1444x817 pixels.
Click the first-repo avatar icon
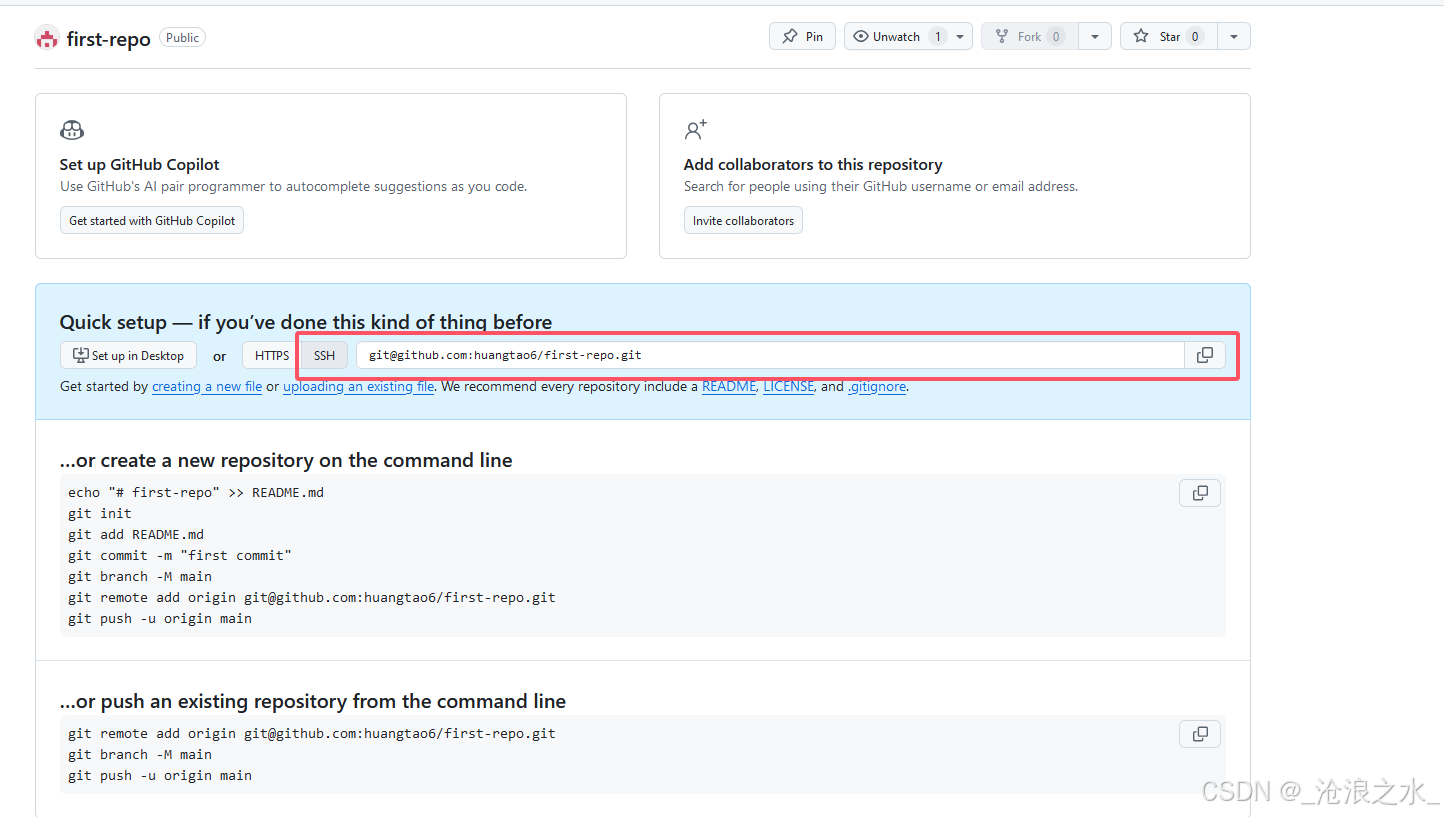tap(47, 39)
